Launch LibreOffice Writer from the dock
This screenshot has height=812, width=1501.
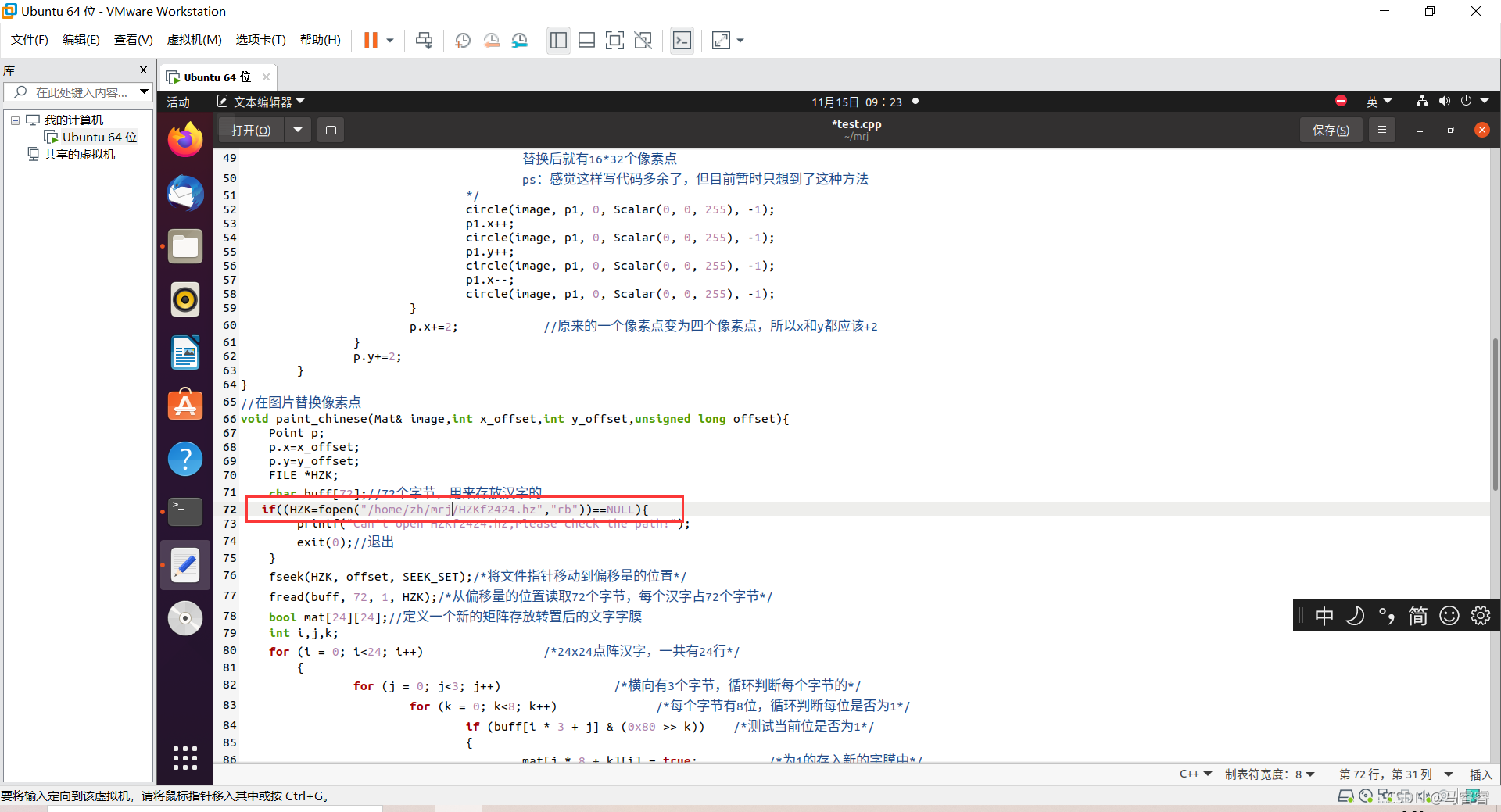click(185, 352)
